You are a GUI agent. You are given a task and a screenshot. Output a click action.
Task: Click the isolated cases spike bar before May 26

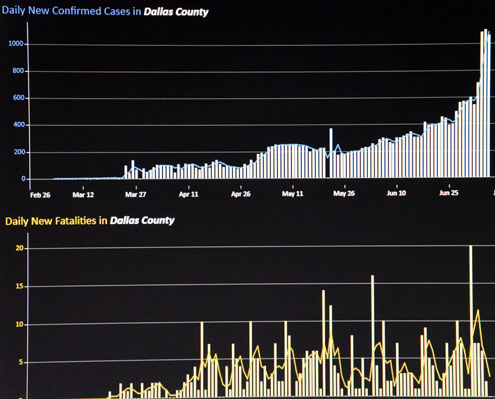click(x=331, y=153)
